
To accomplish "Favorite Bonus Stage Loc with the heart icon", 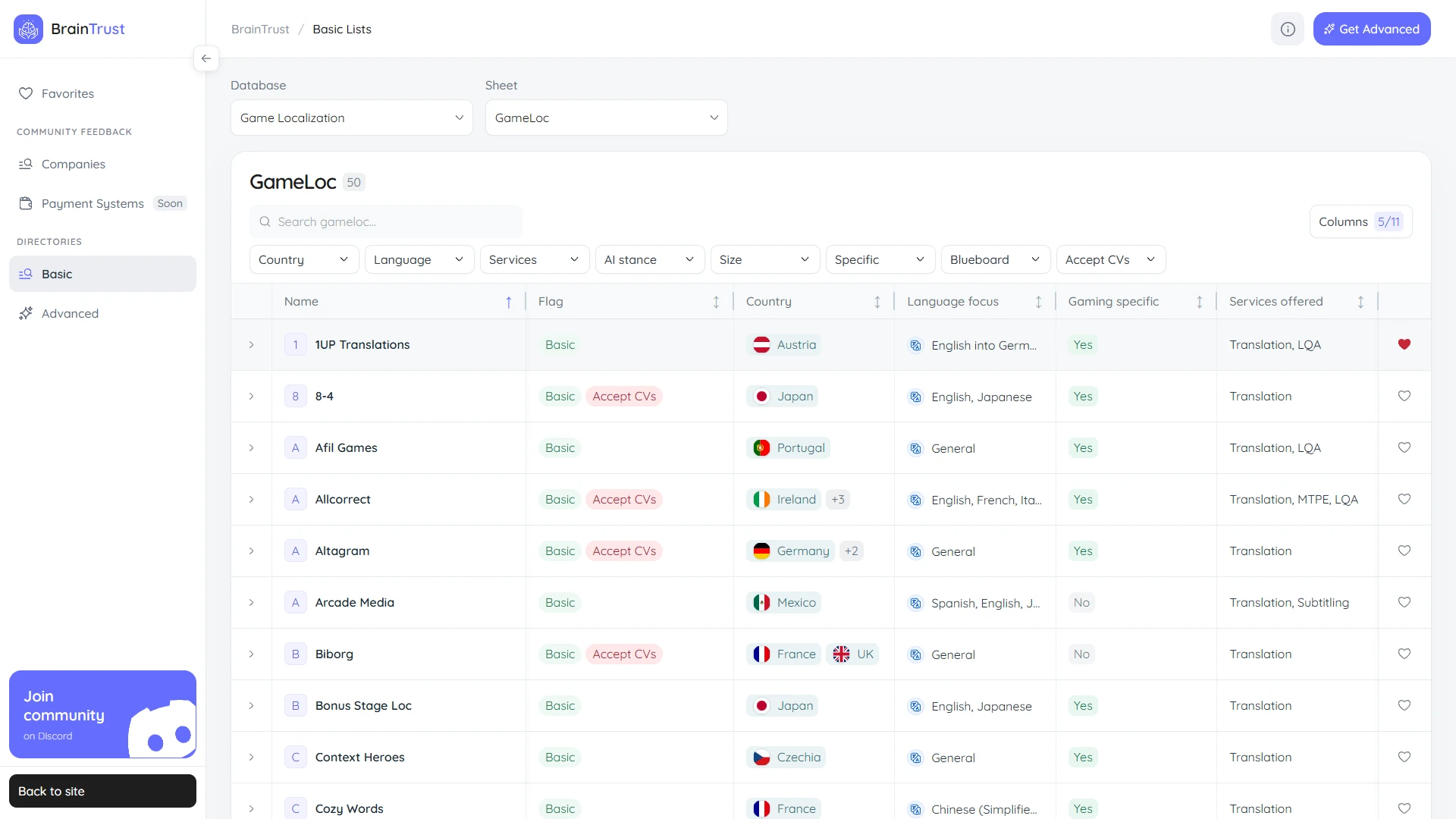I will [1404, 705].
